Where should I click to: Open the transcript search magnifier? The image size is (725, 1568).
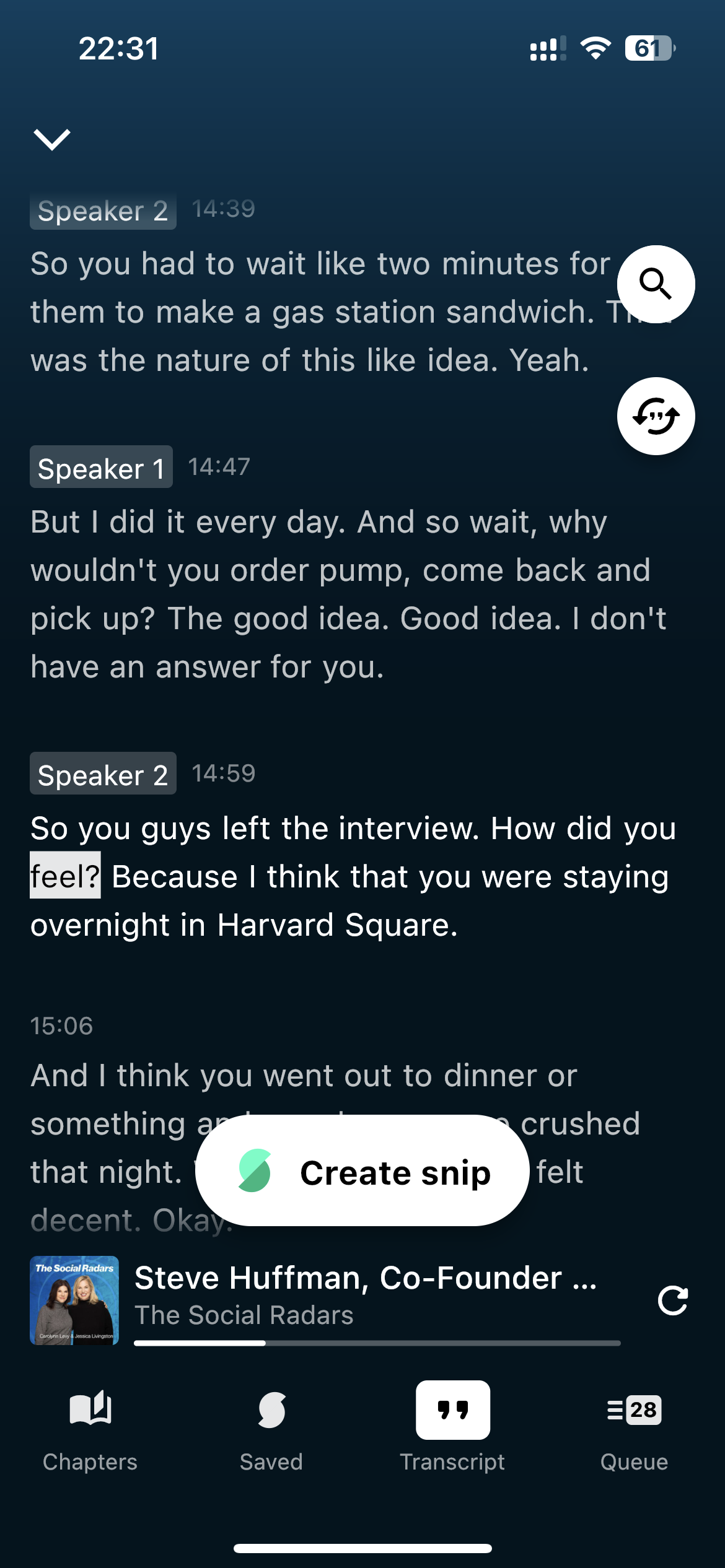pos(656,284)
